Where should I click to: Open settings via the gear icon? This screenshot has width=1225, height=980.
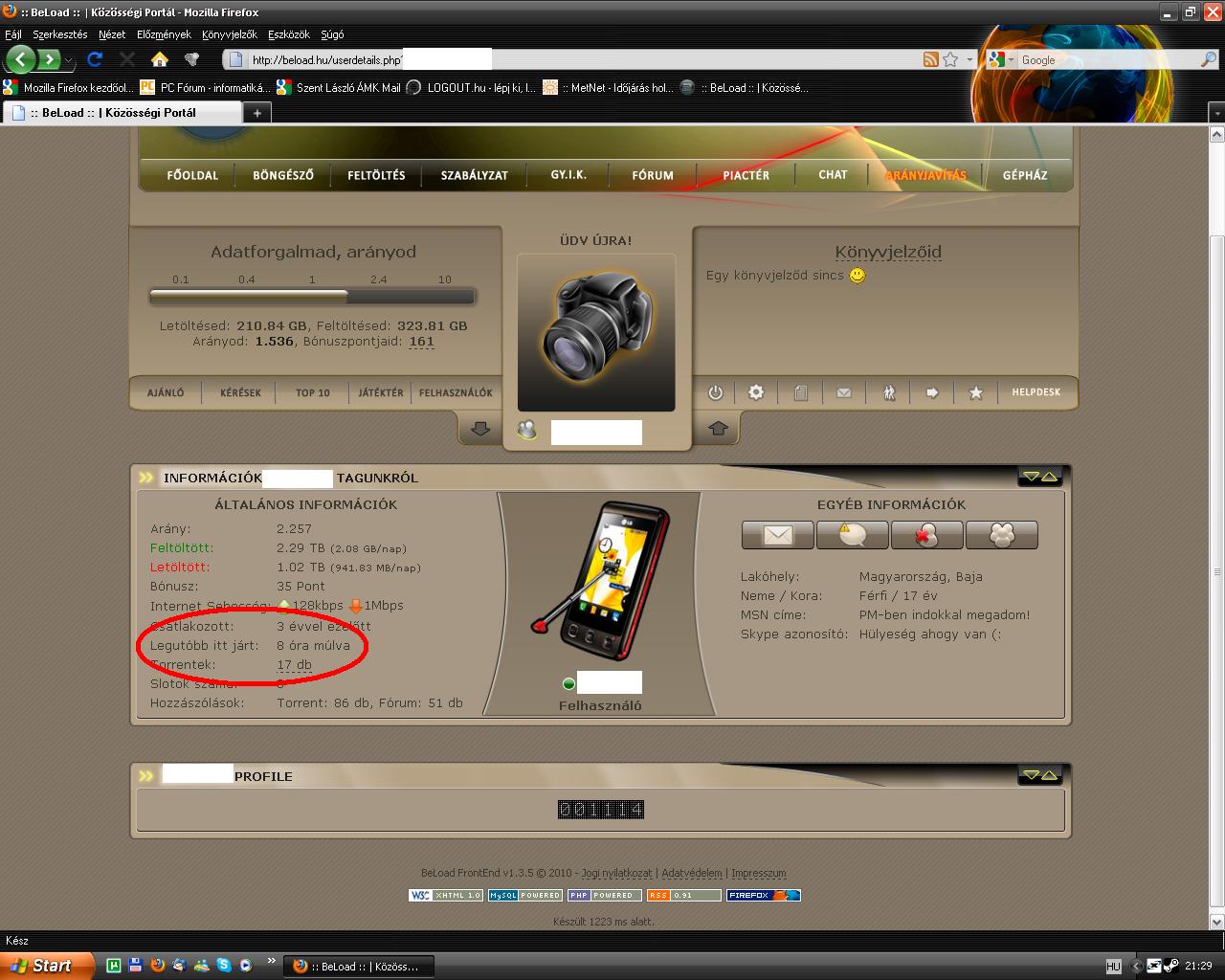(756, 392)
